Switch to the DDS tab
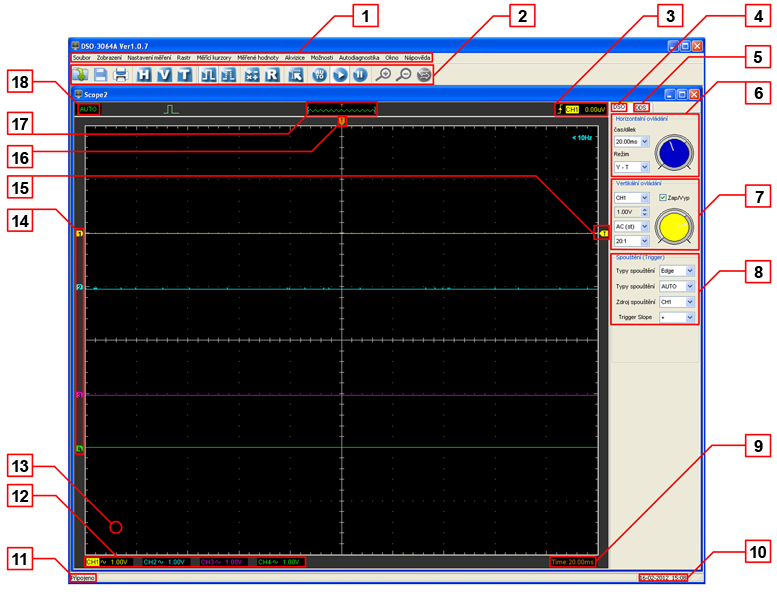The height and width of the screenshot is (600, 777). pos(639,107)
